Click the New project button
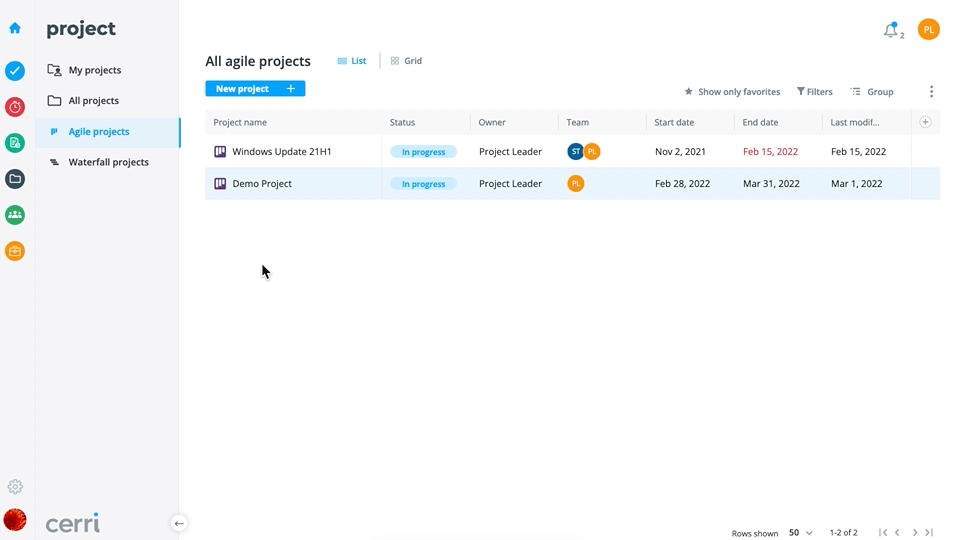960x540 pixels. pos(255,89)
